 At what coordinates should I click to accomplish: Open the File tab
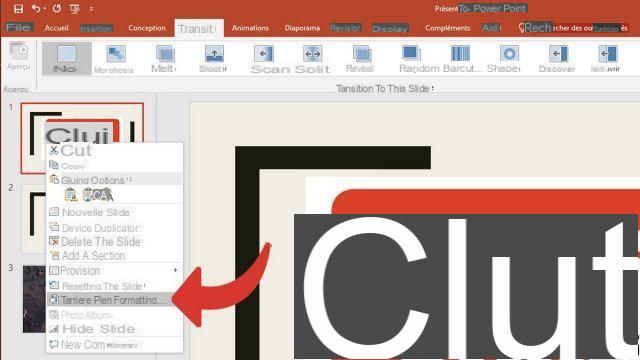19,28
